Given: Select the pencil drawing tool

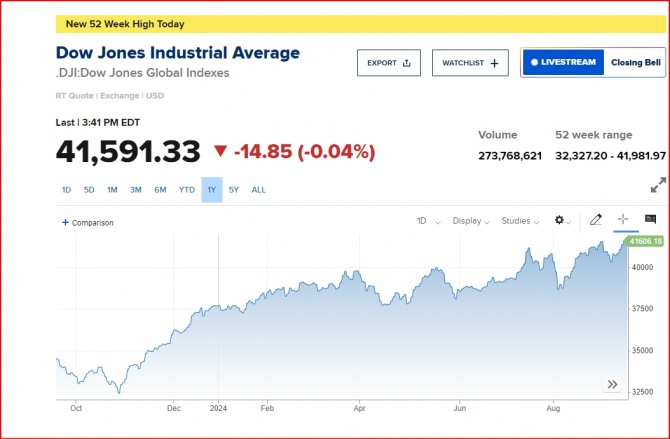Looking at the screenshot, I should 596,220.
